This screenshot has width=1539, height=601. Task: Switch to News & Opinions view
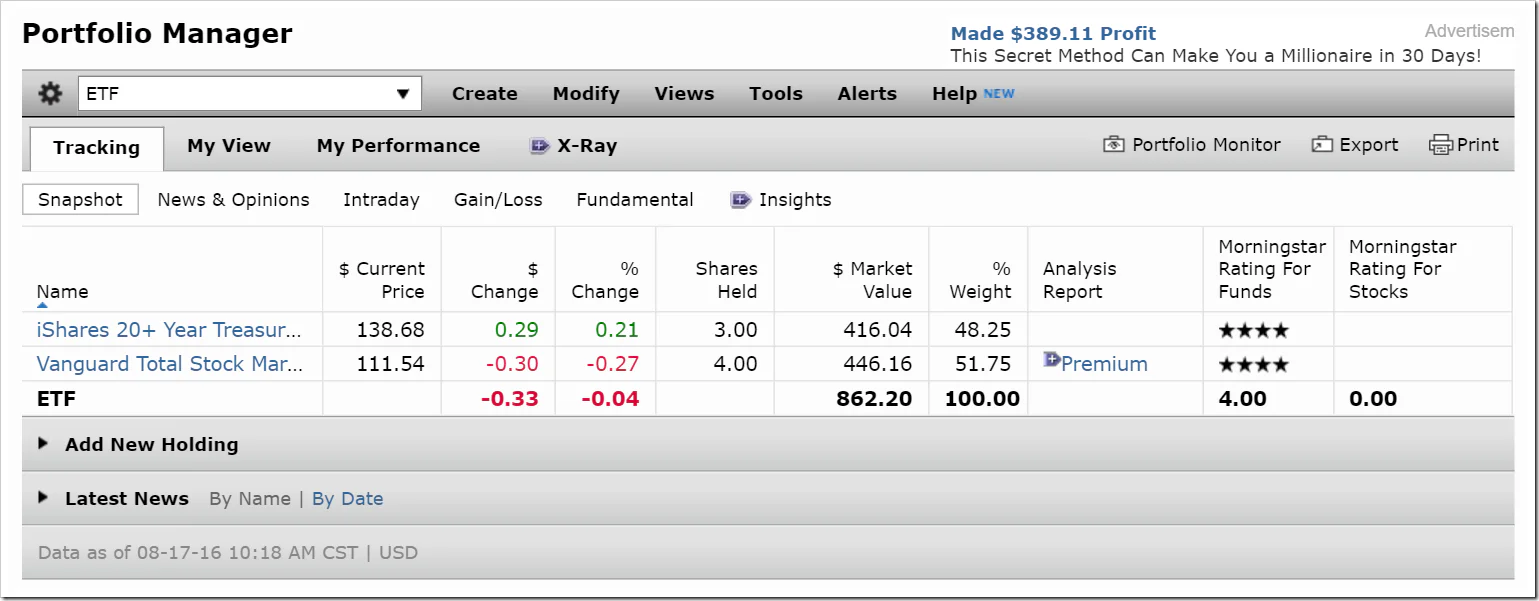234,200
